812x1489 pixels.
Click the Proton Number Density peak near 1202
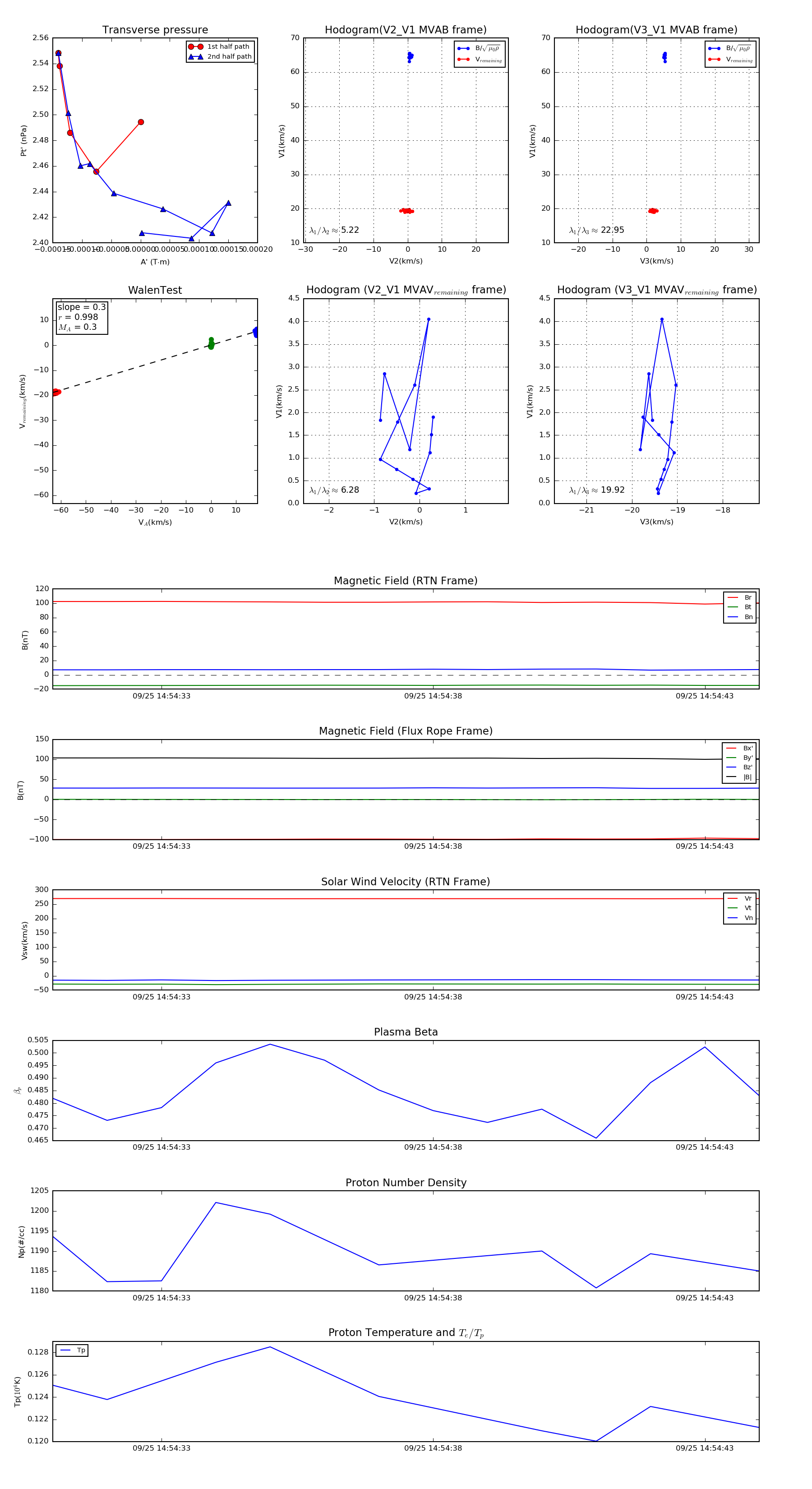click(216, 1203)
